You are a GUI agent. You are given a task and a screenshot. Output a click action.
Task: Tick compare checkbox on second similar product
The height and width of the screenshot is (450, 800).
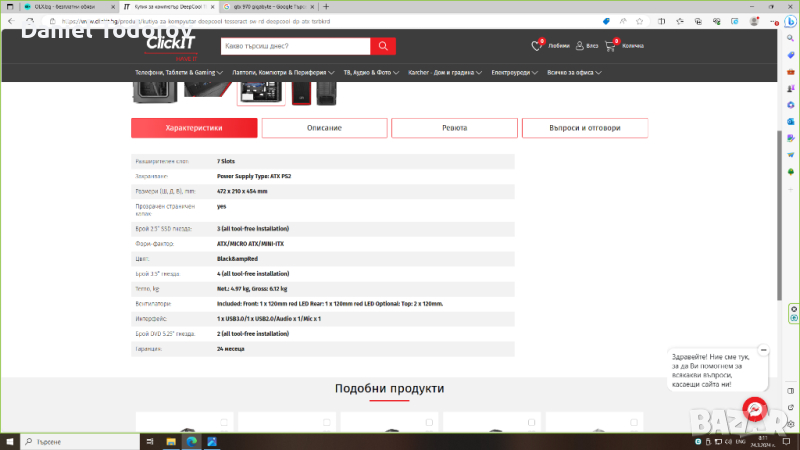click(x=326, y=422)
